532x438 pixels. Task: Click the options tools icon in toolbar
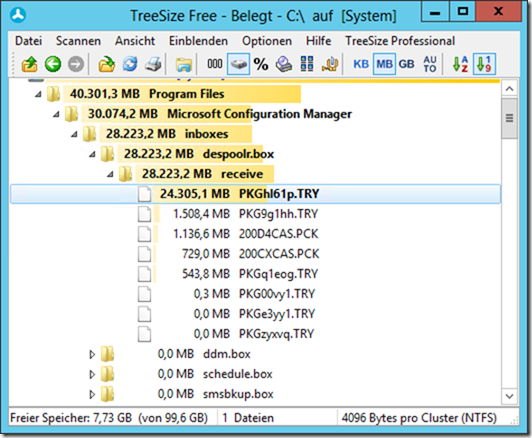(x=330, y=64)
